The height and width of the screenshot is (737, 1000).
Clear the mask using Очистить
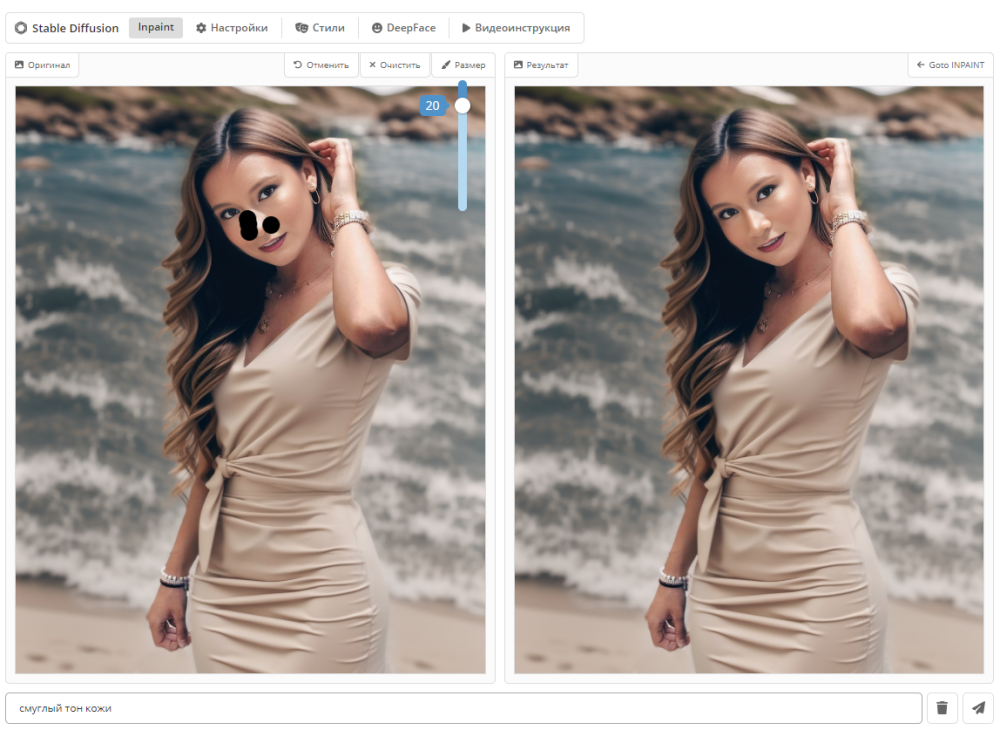(395, 65)
